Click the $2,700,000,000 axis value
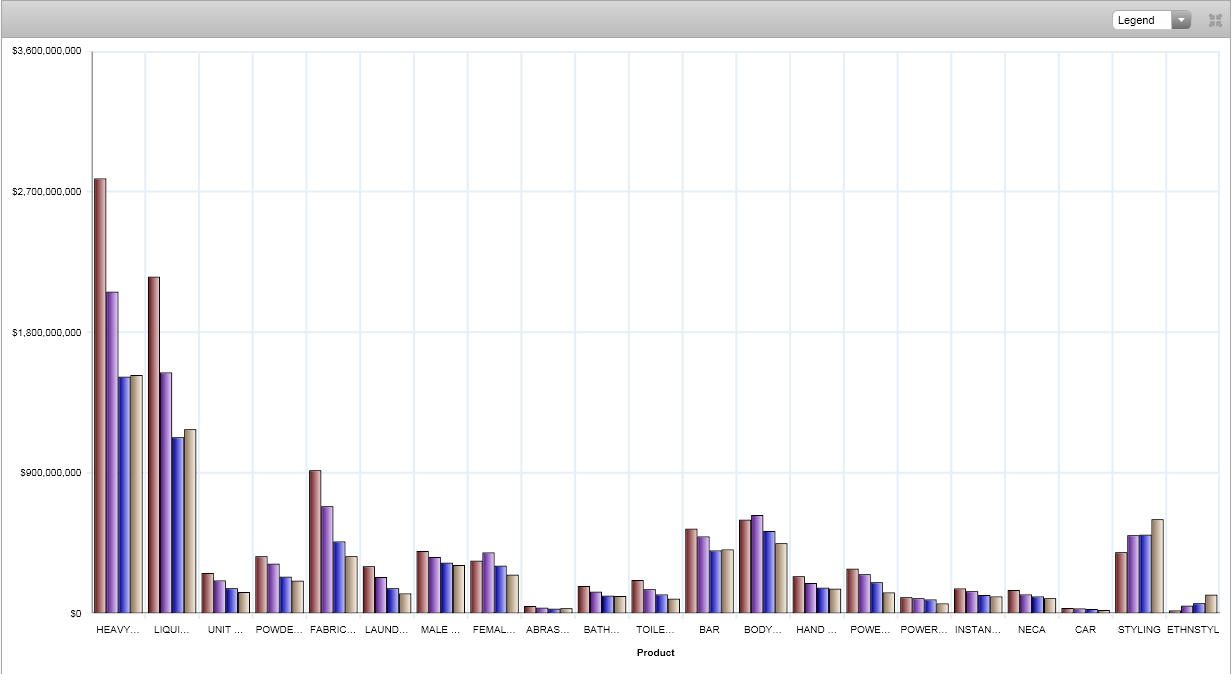The height and width of the screenshot is (684, 1232). click(46, 191)
